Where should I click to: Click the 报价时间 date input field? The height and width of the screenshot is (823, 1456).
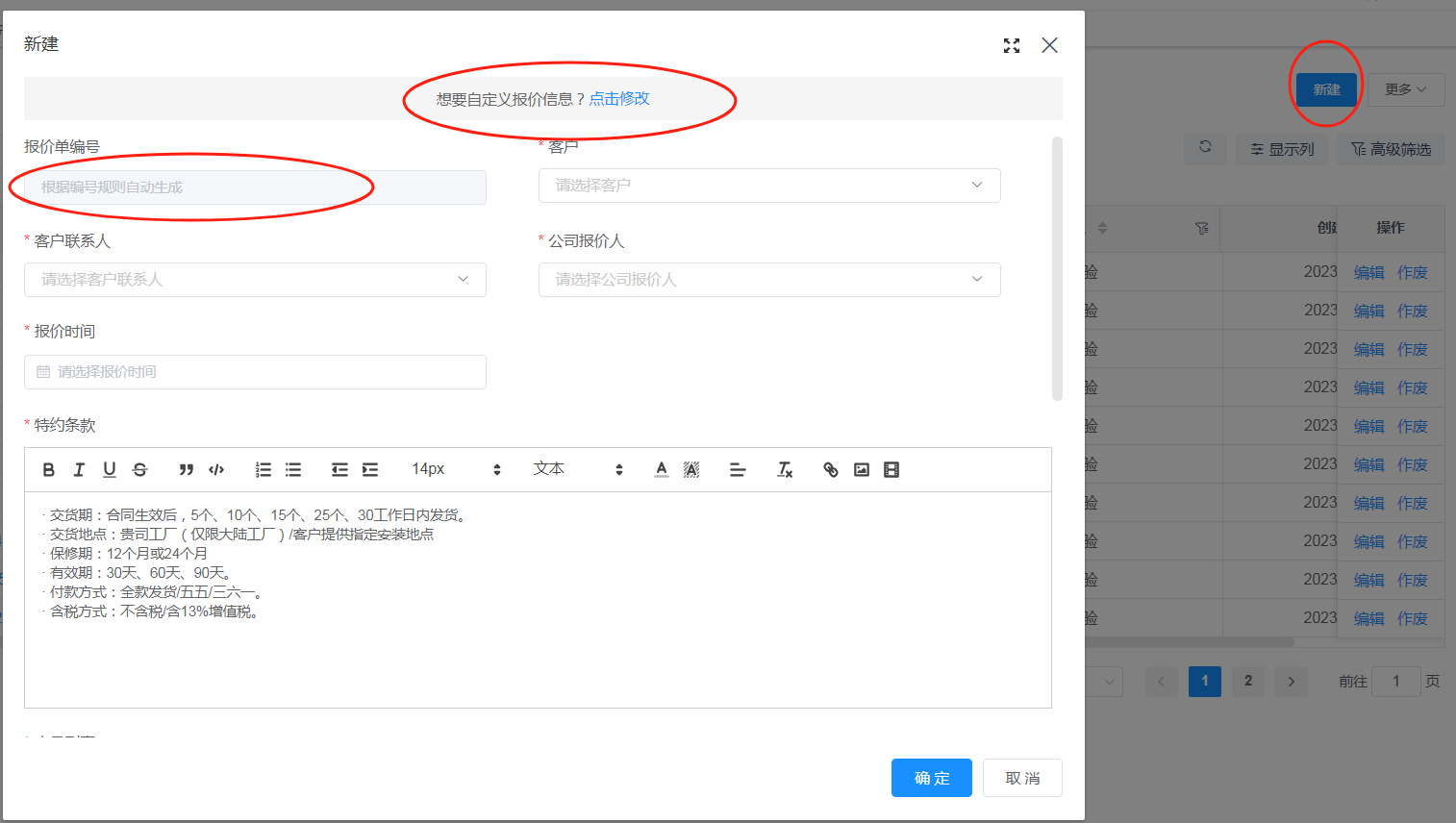pyautogui.click(x=255, y=372)
